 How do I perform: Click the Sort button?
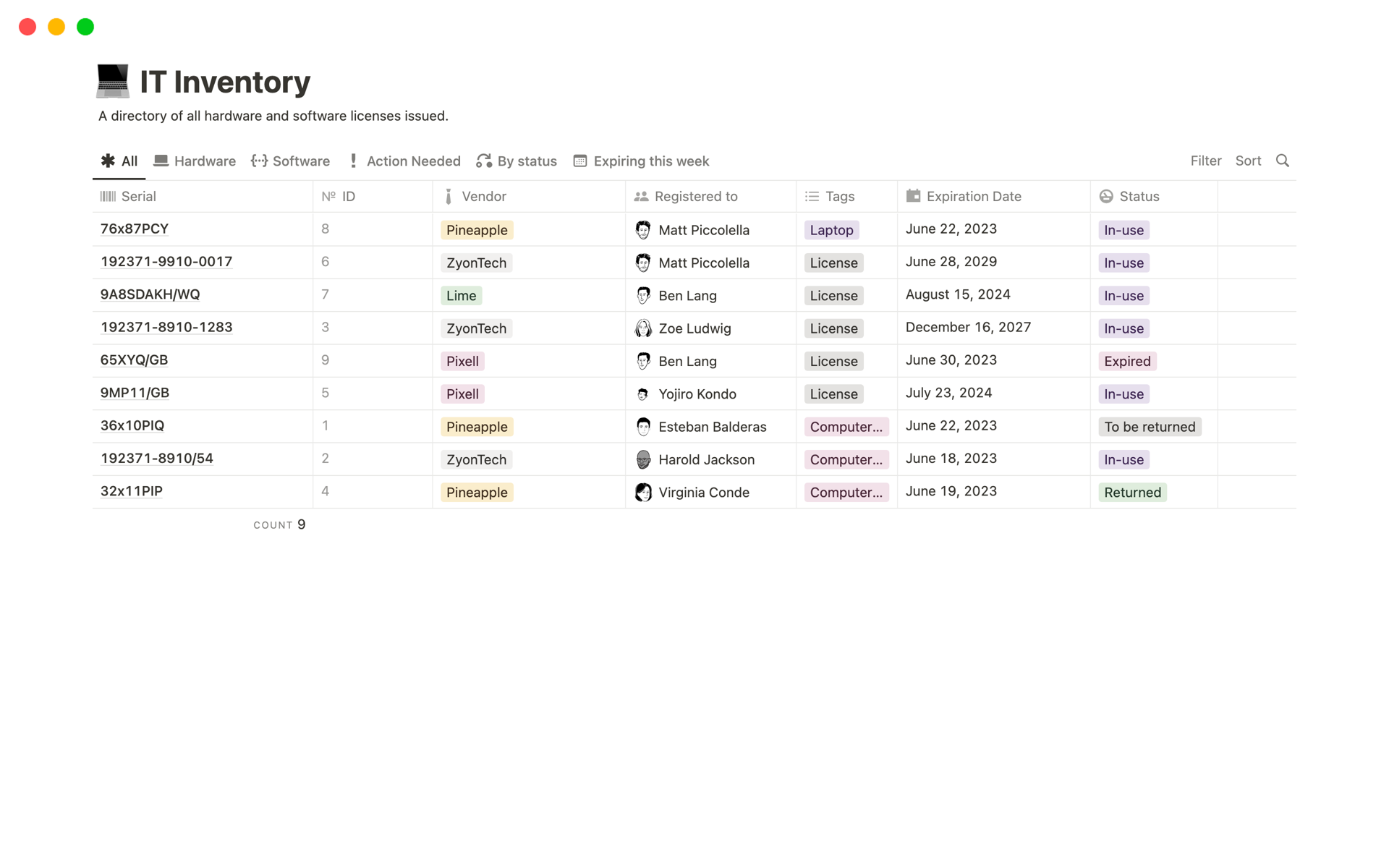pos(1247,161)
